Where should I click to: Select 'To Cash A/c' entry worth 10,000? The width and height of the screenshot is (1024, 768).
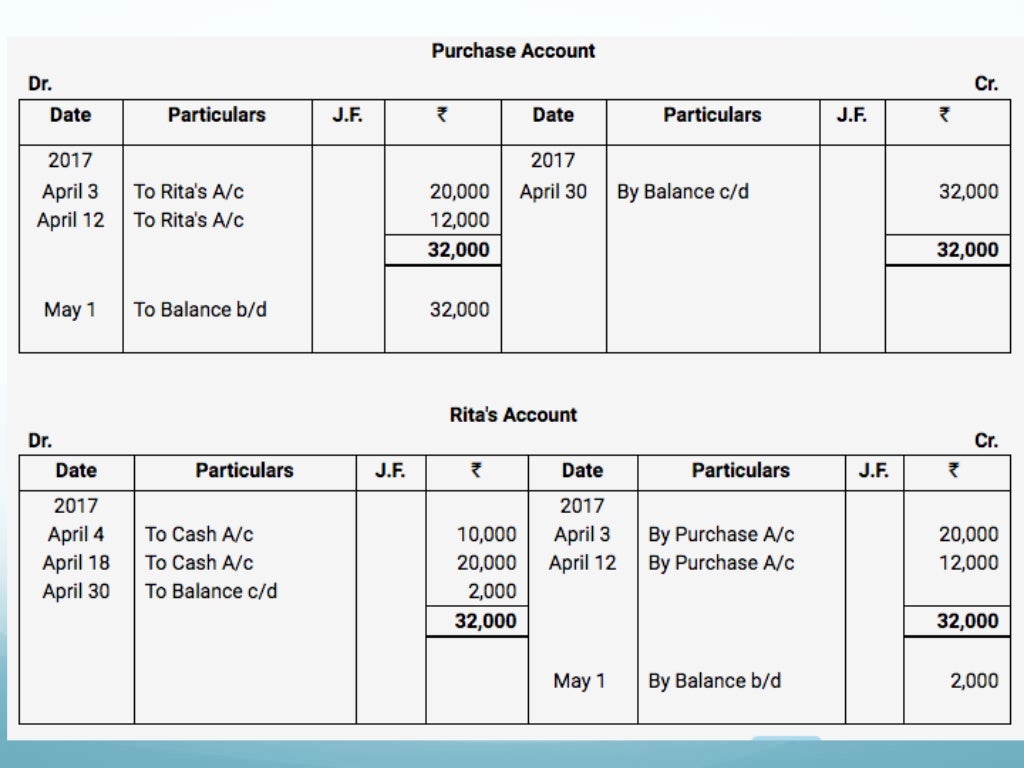tap(199, 534)
